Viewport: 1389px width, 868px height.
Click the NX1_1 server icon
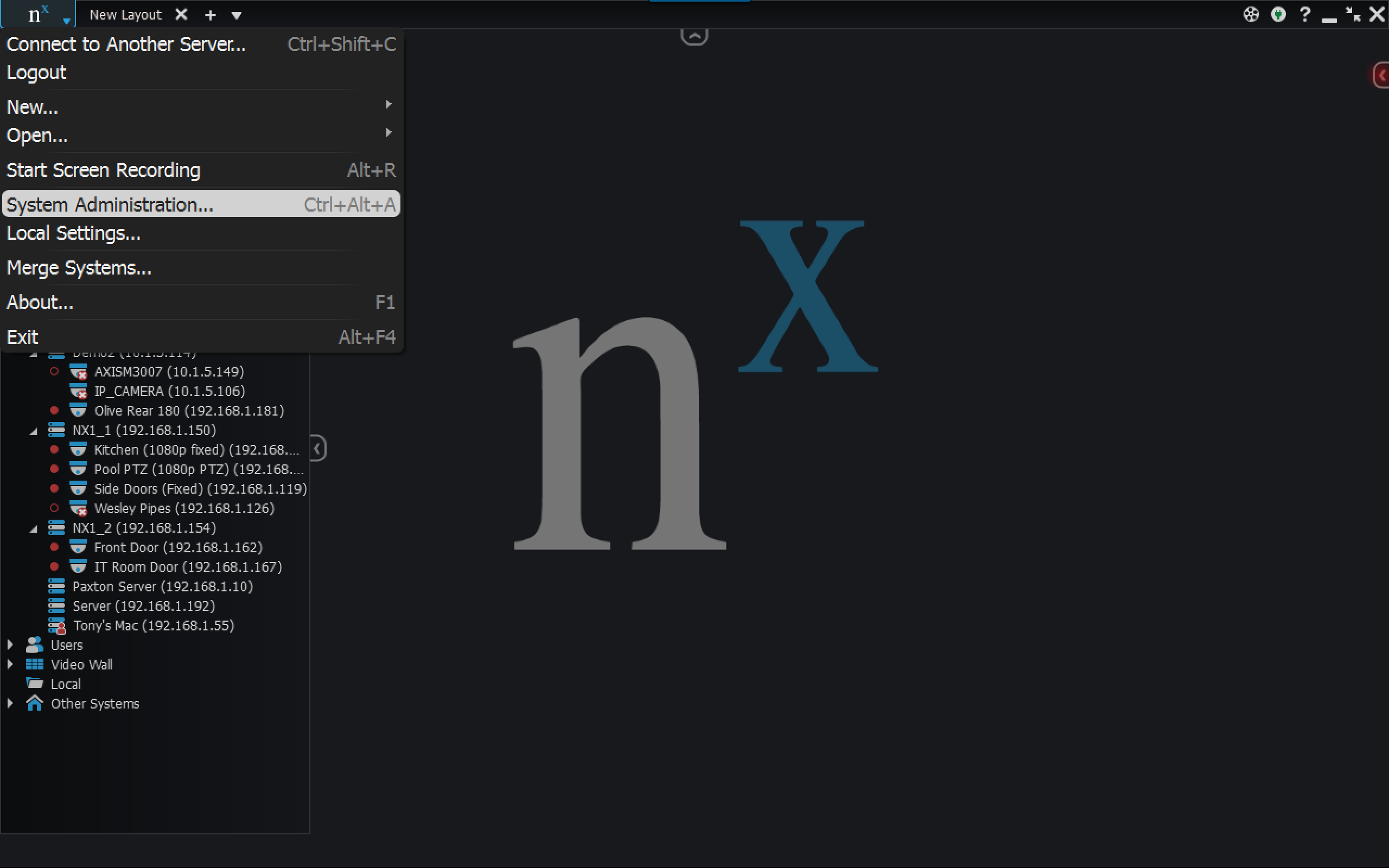(56, 430)
